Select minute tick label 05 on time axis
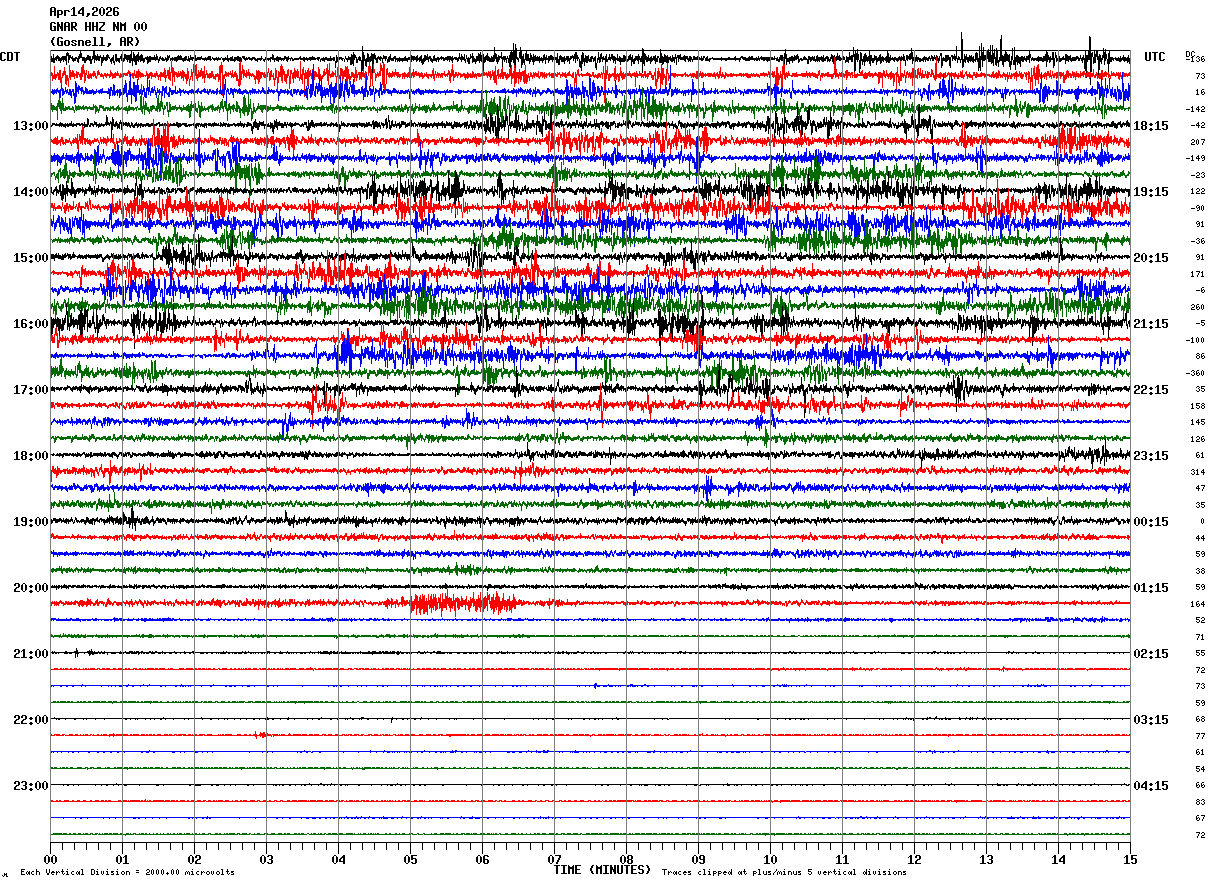The height and width of the screenshot is (886, 1210). tap(410, 860)
